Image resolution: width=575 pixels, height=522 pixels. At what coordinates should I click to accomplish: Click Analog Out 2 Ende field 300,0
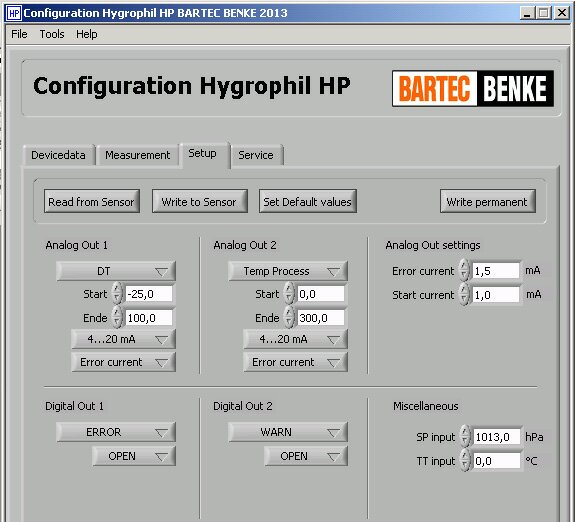pos(321,318)
